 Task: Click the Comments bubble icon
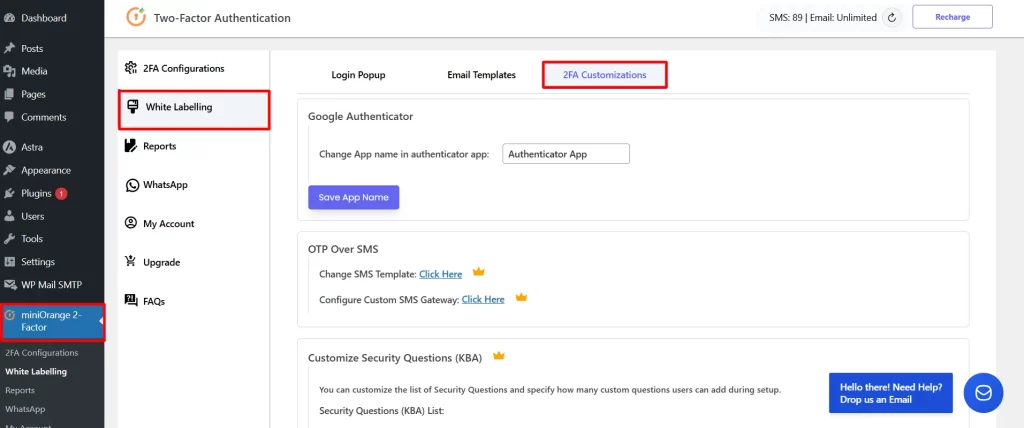9,117
